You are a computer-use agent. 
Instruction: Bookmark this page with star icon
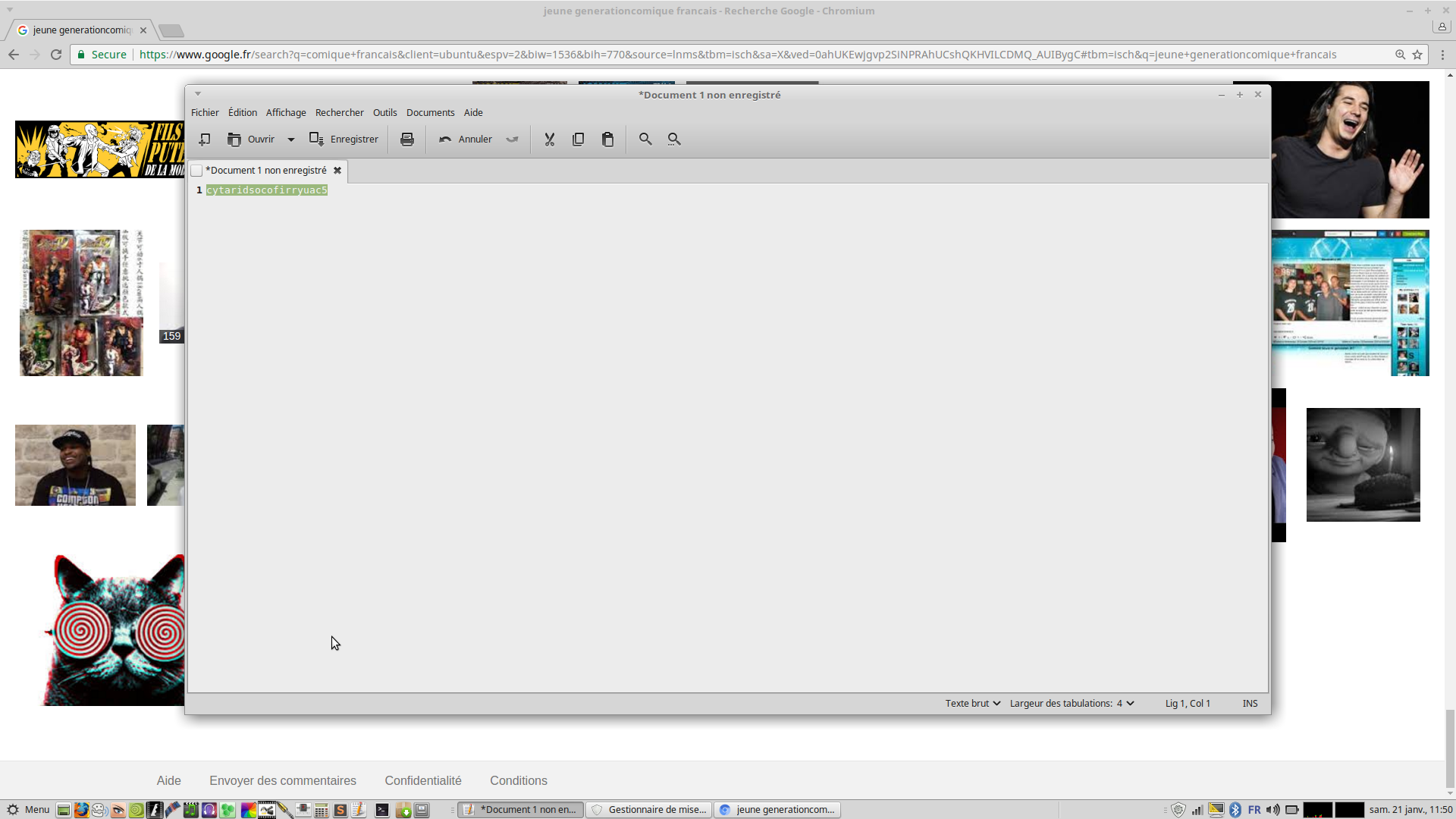click(x=1417, y=55)
